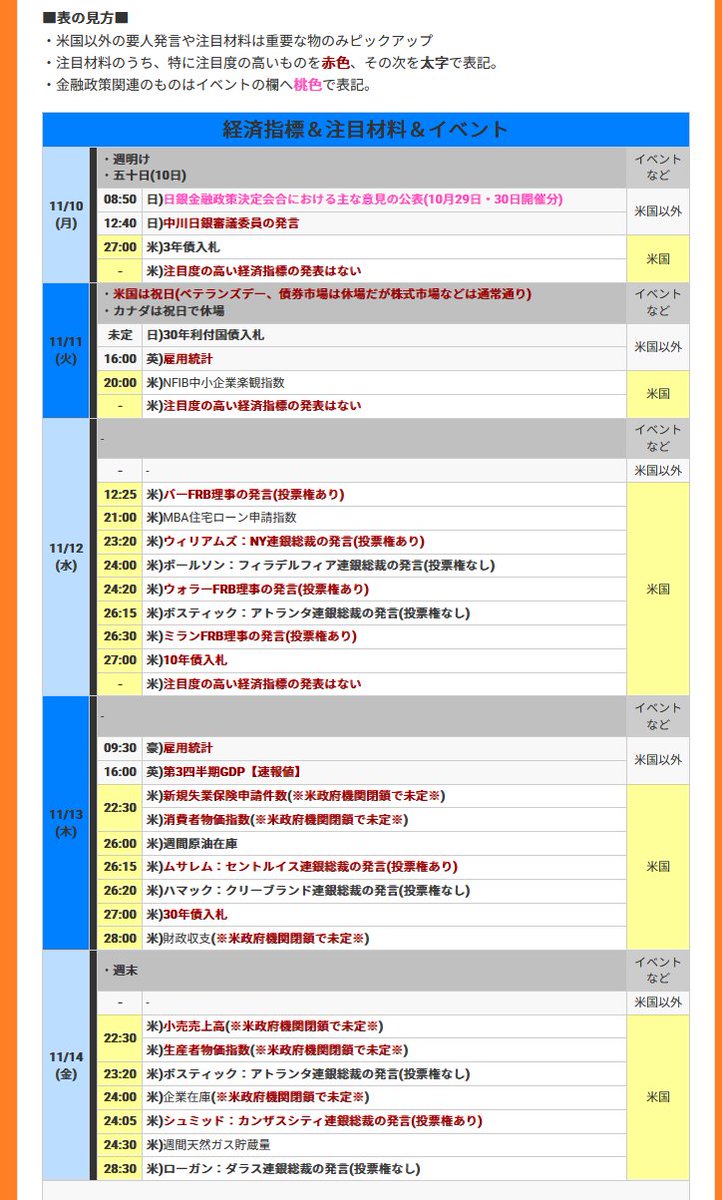Click the 米国以外 category cell for 11/13
722x1200 pixels.
click(x=658, y=760)
